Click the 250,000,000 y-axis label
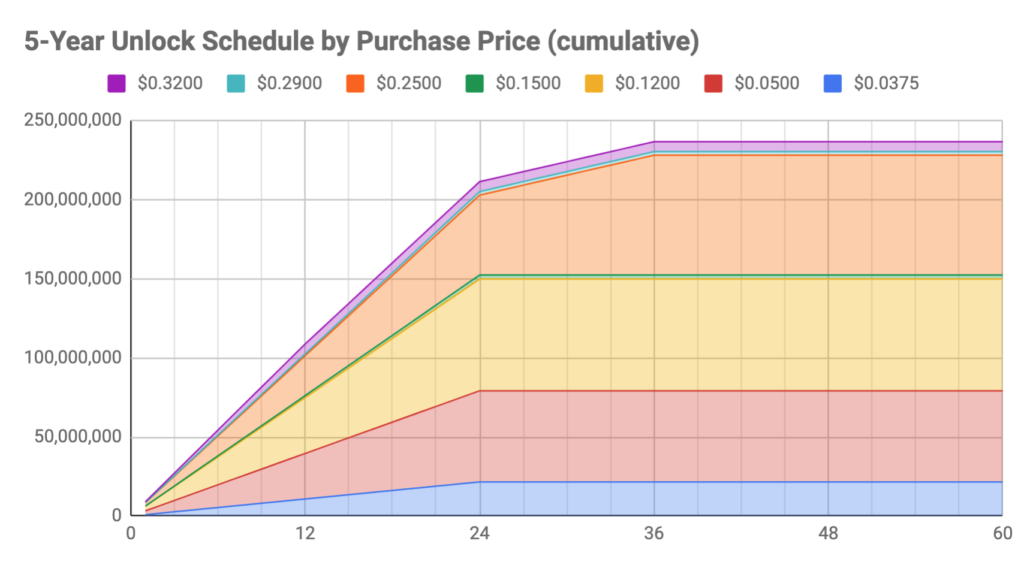 [72, 120]
